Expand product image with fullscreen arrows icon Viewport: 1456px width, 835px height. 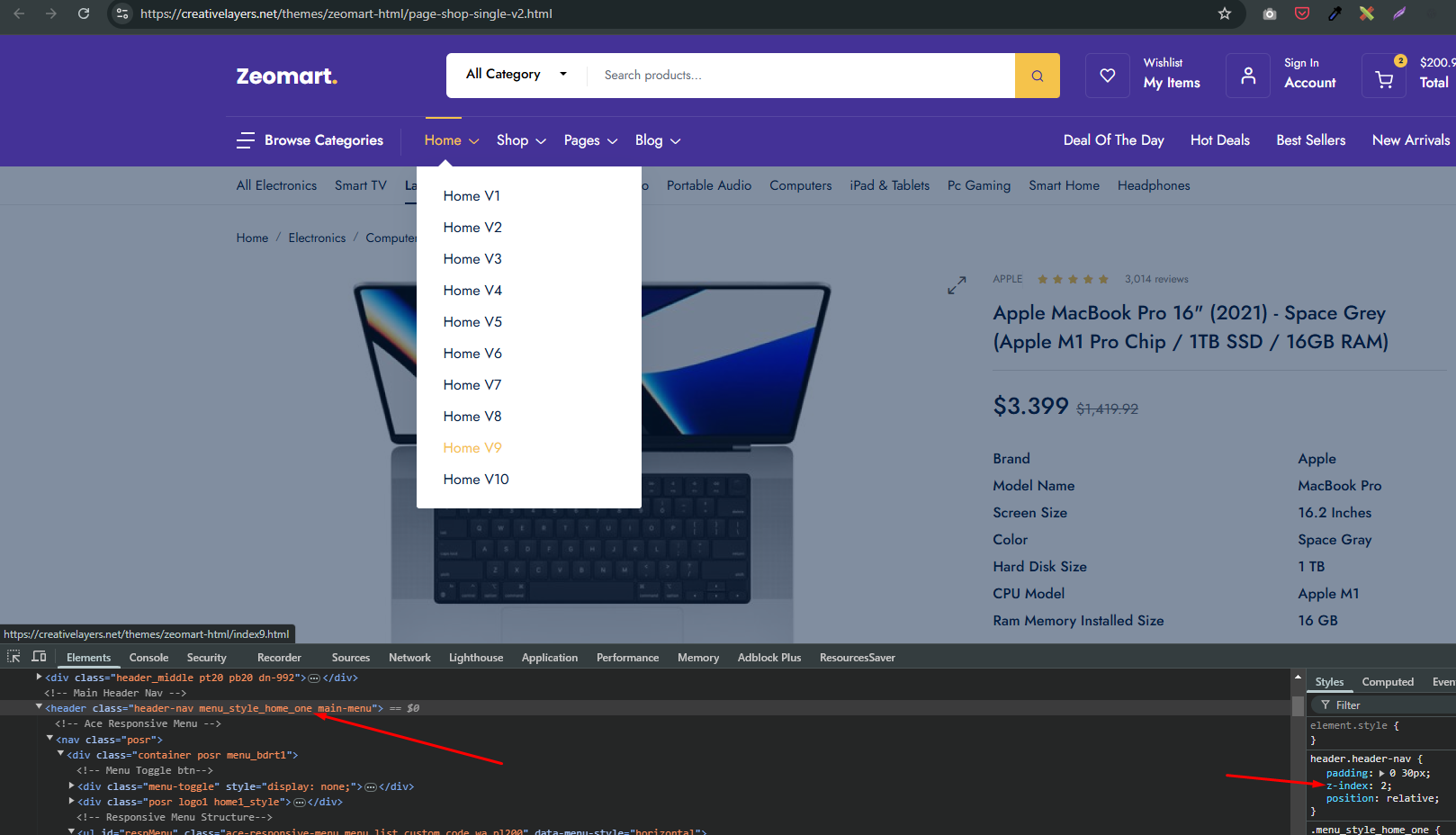957,285
